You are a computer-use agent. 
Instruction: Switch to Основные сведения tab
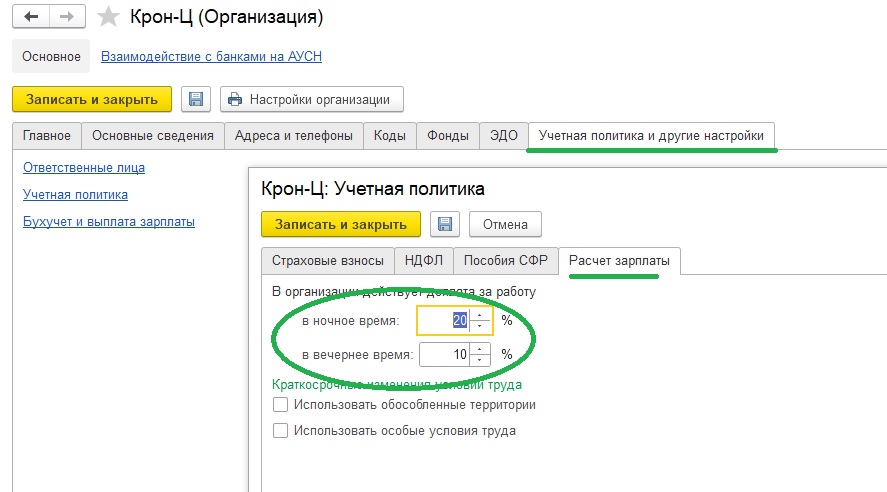click(153, 136)
